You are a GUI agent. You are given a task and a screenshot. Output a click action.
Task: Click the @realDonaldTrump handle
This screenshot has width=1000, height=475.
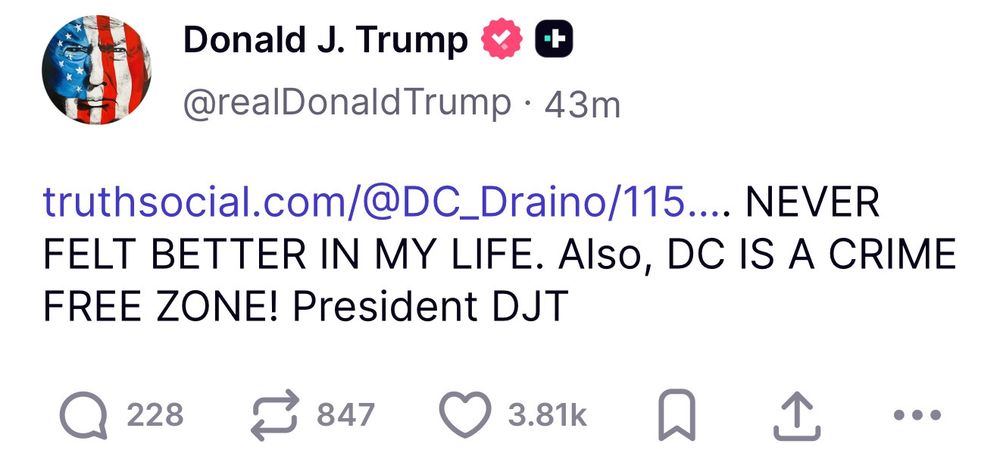347,103
